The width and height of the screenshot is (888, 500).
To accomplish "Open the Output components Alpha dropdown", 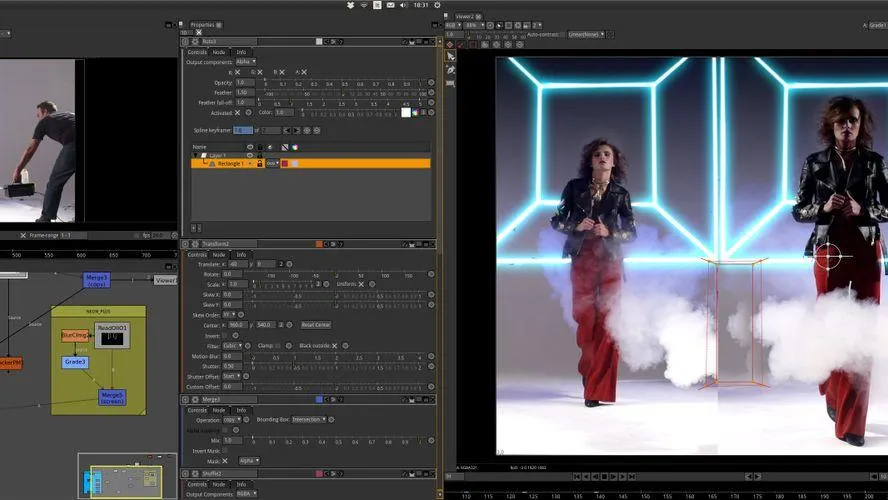I will [246, 62].
